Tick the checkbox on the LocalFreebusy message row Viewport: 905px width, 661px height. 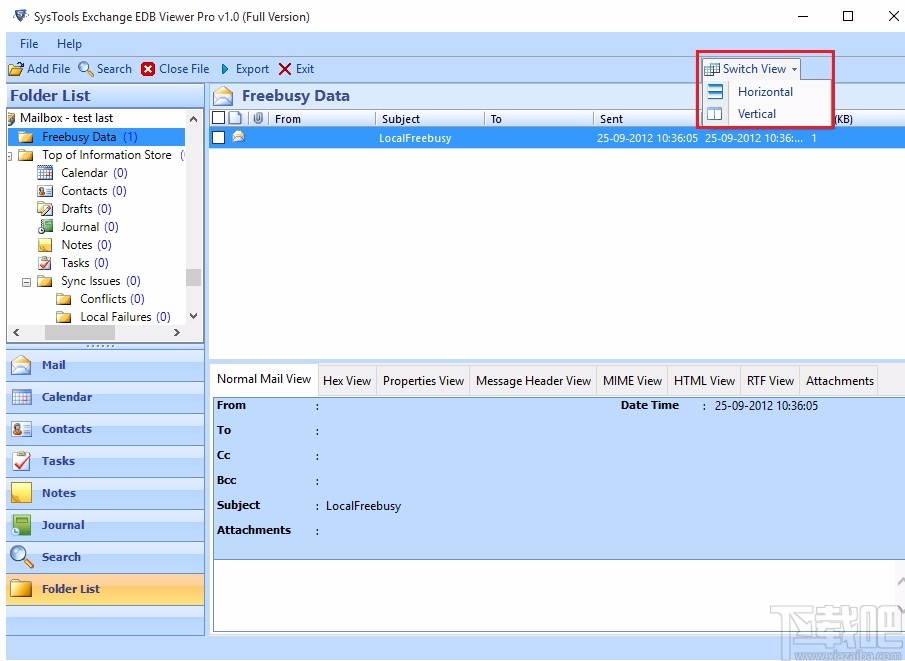click(217, 138)
